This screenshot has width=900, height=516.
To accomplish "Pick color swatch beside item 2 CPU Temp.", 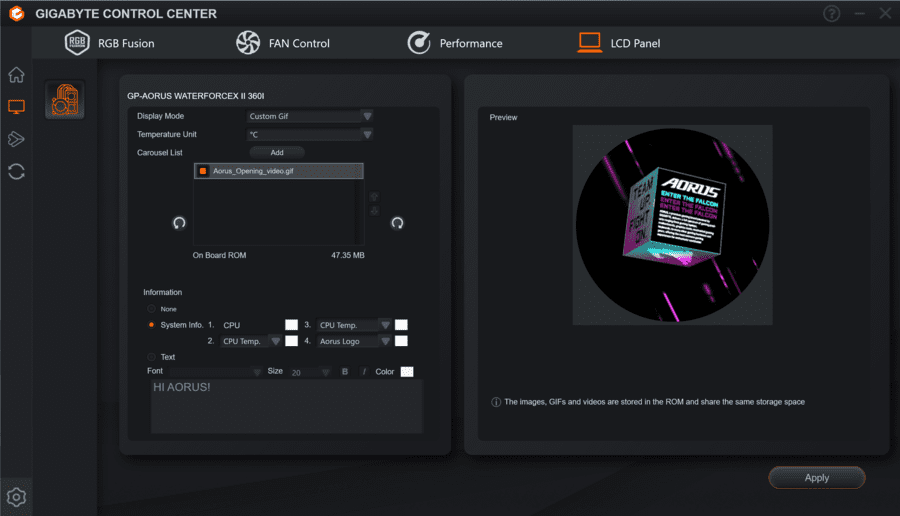I will click(x=292, y=341).
